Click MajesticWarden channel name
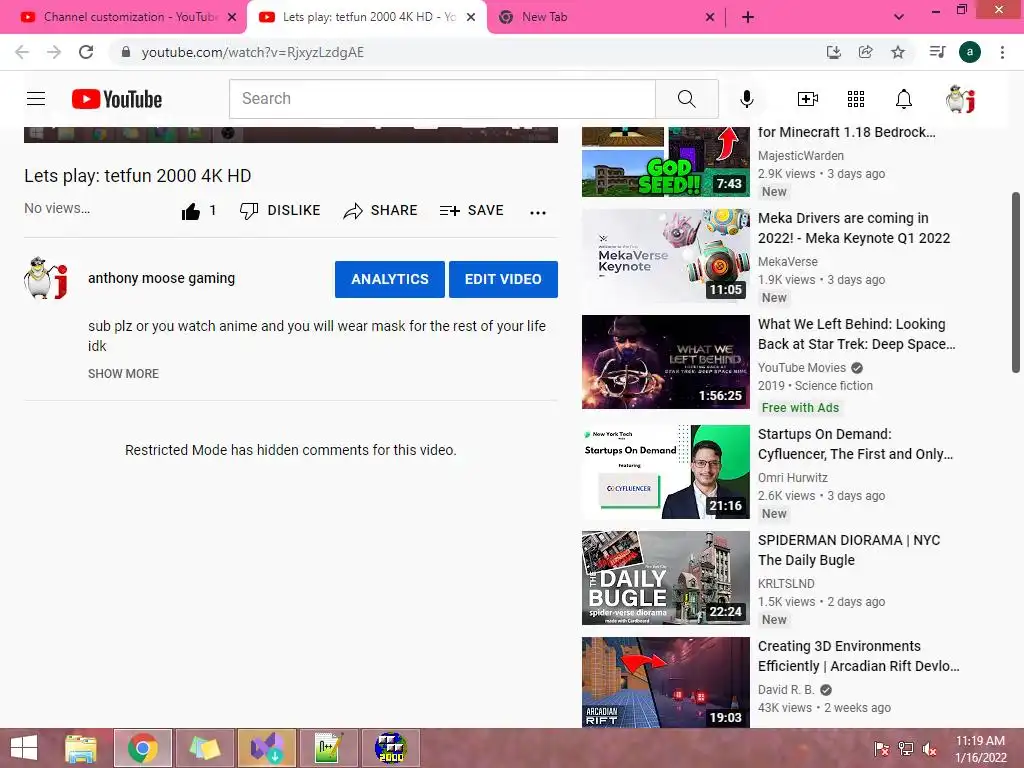 [801, 155]
